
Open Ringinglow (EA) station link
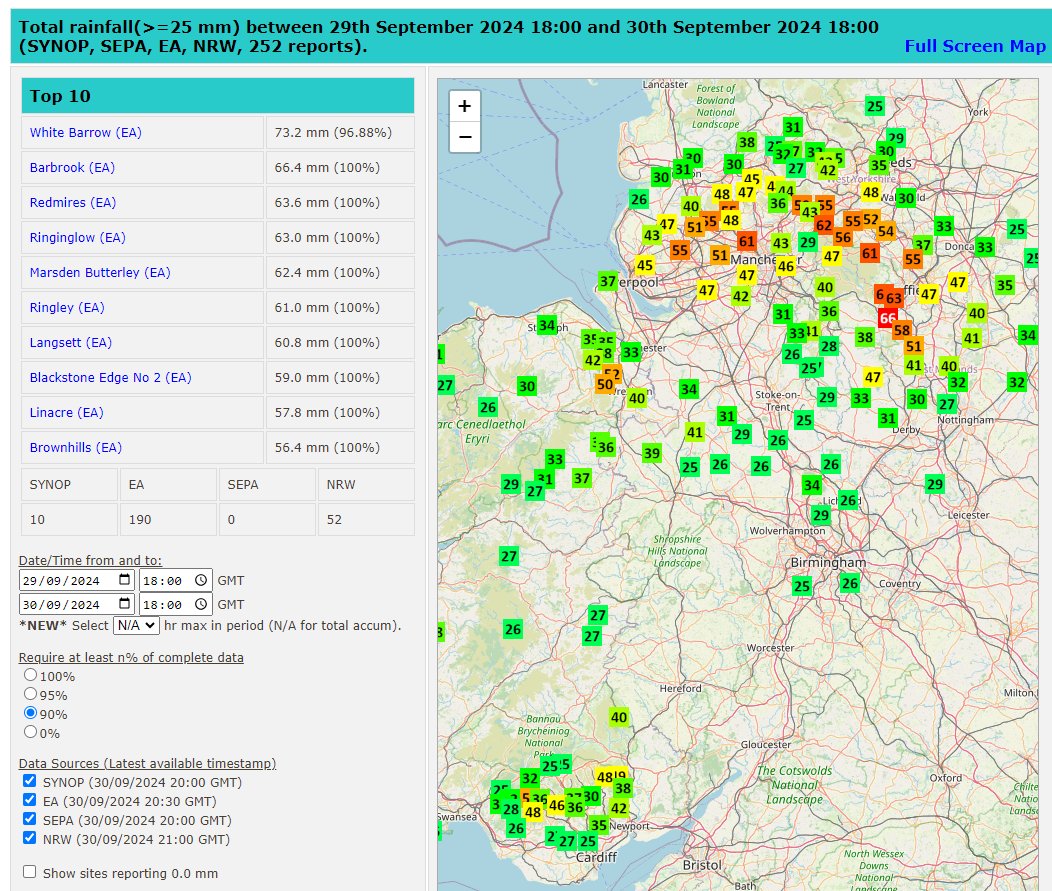point(77,238)
